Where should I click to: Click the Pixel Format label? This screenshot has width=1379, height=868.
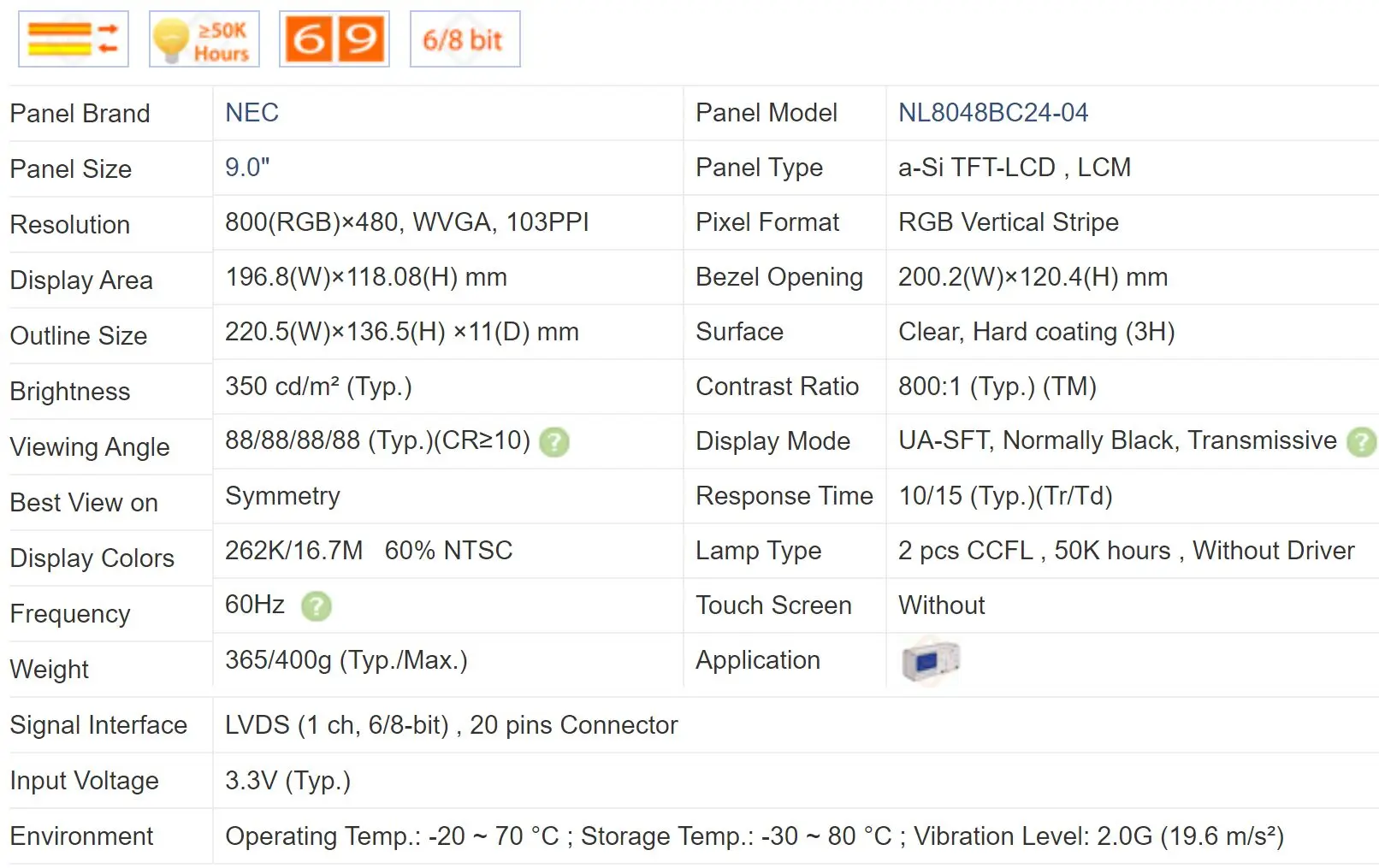click(767, 222)
